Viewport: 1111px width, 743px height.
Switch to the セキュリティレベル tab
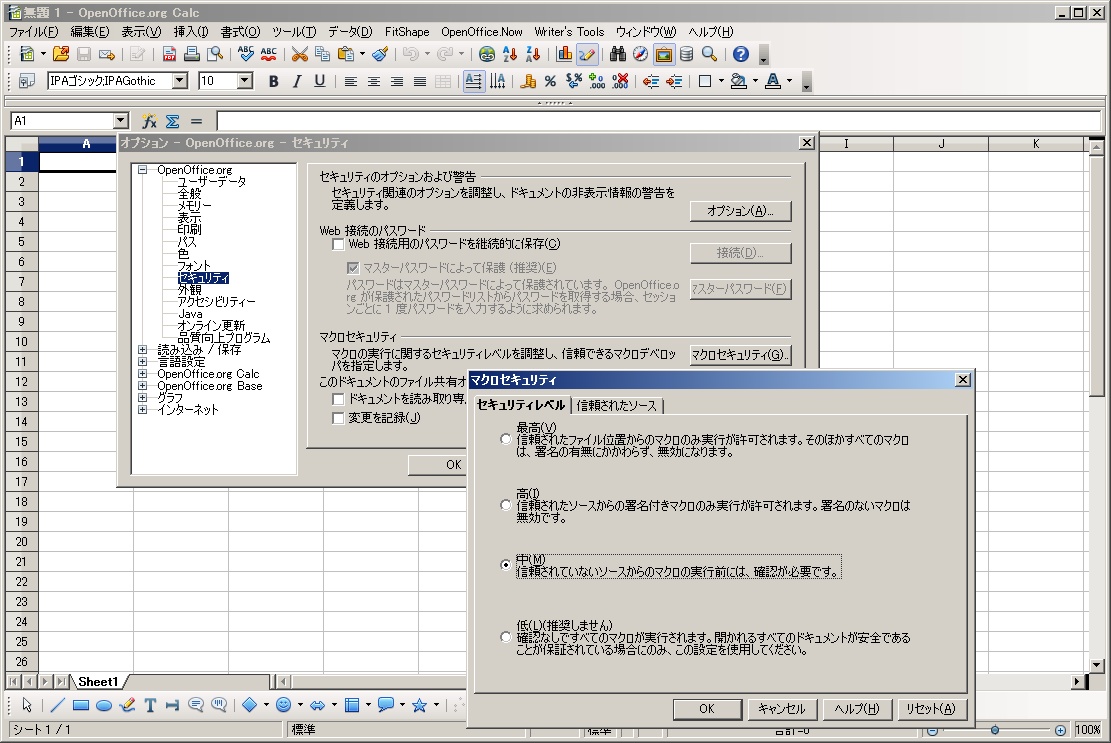click(521, 404)
